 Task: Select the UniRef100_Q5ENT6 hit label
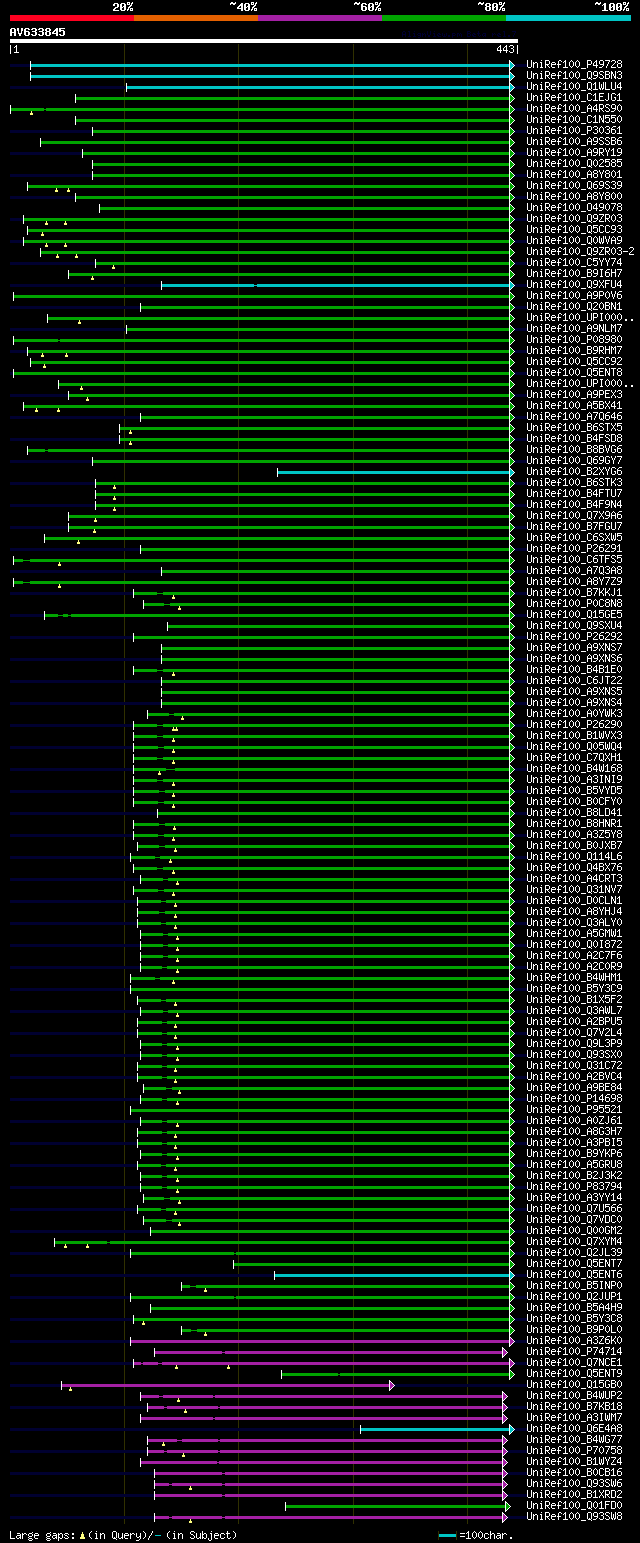click(574, 1275)
